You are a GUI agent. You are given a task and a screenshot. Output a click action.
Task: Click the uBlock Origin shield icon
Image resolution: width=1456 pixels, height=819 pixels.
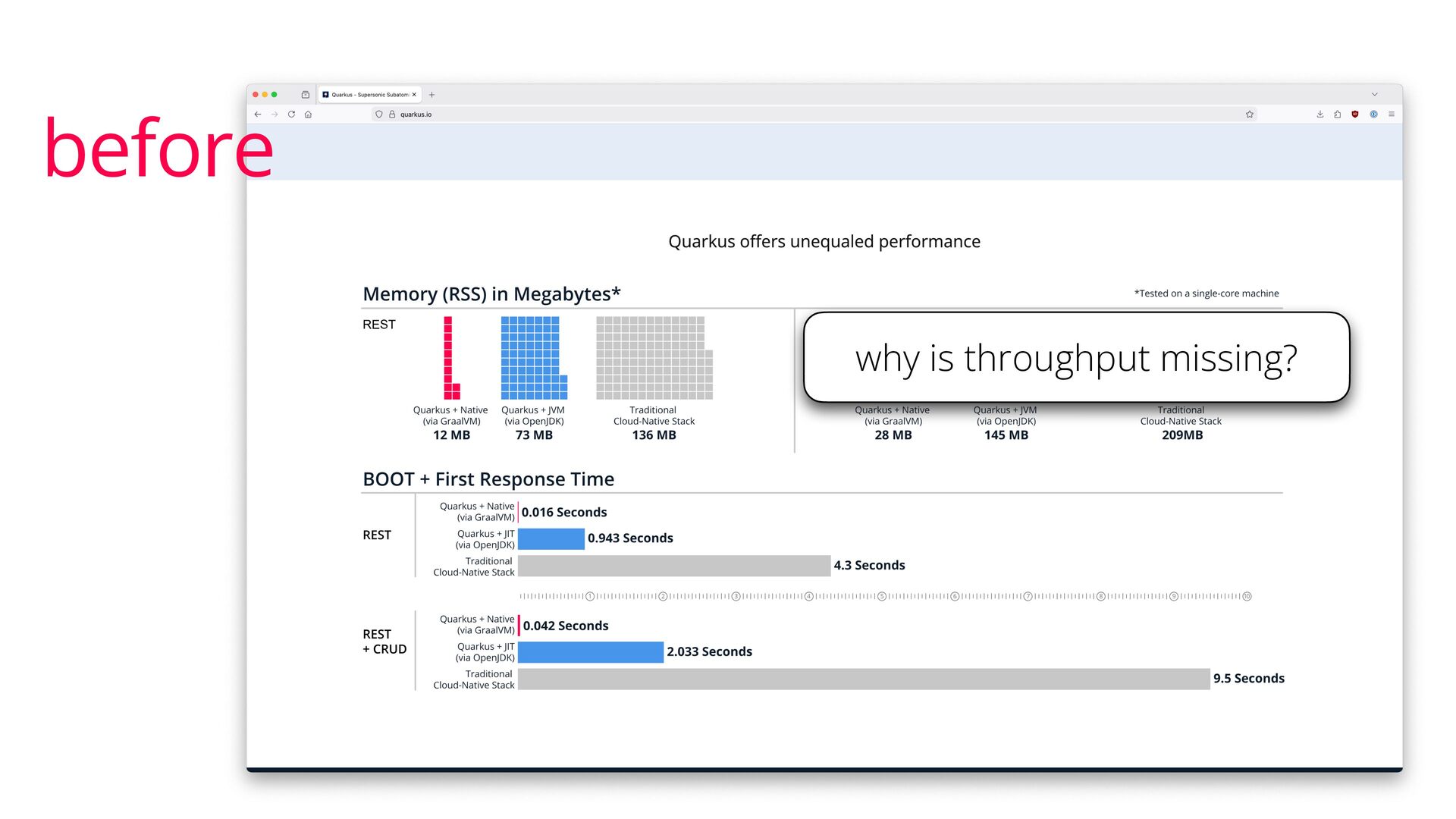pyautogui.click(x=1355, y=115)
